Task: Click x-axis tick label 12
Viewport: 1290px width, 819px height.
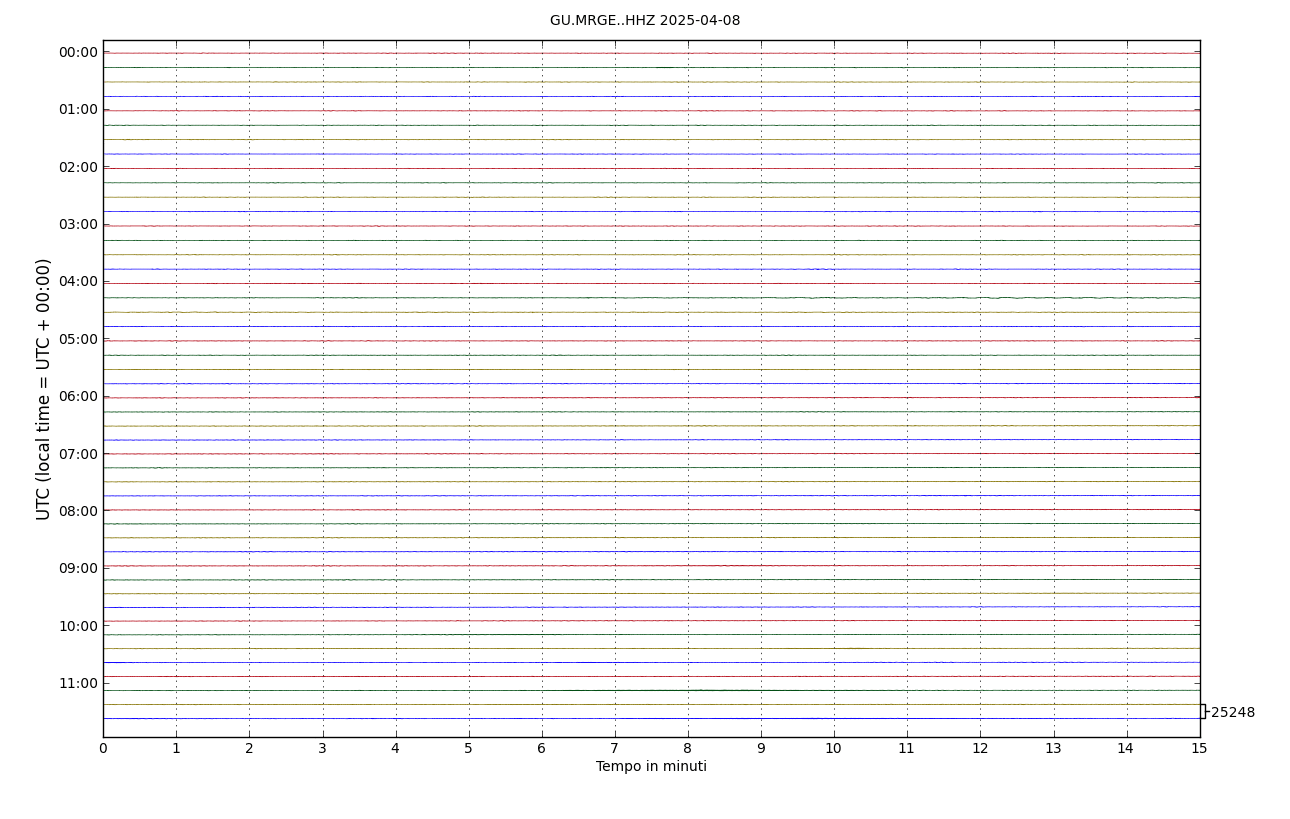Action: pyautogui.click(x=980, y=749)
